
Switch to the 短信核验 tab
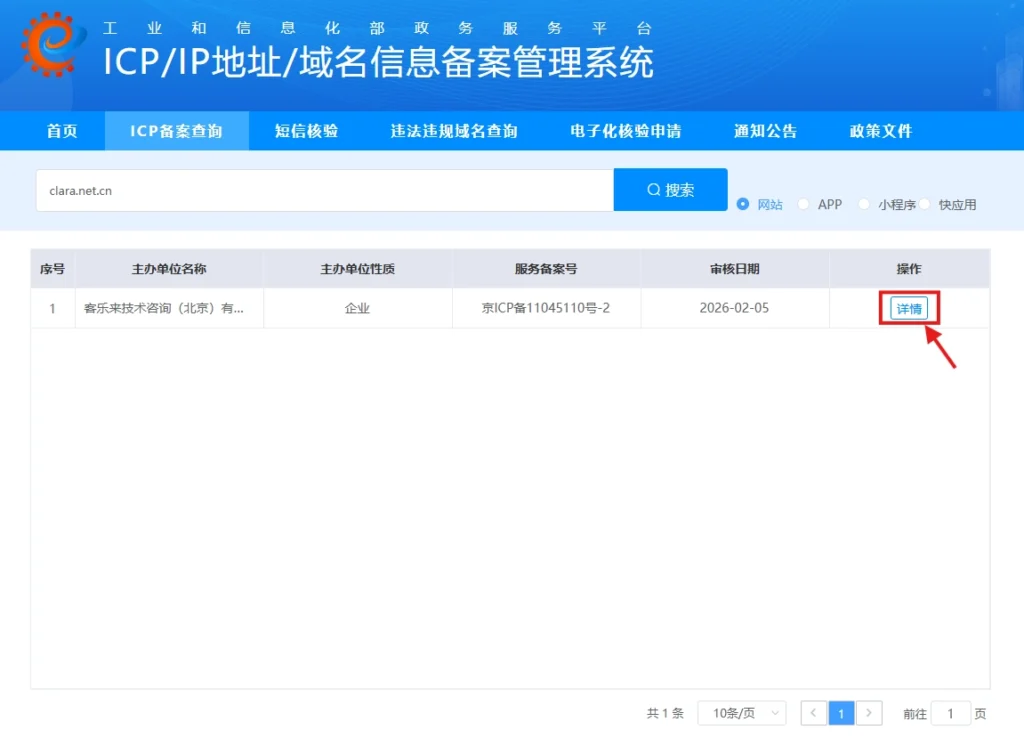pyautogui.click(x=305, y=131)
